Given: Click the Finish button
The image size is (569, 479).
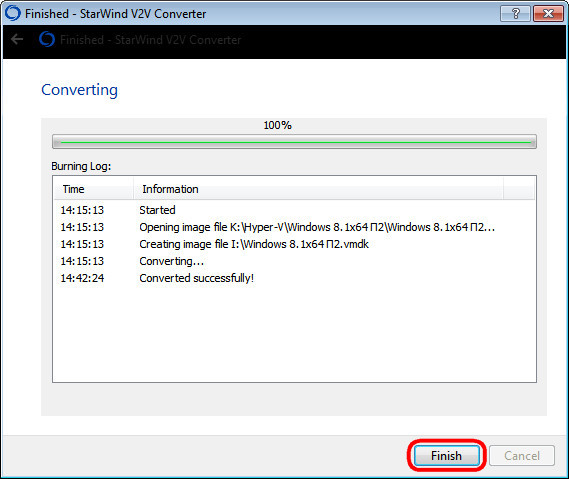Looking at the screenshot, I should tap(446, 455).
